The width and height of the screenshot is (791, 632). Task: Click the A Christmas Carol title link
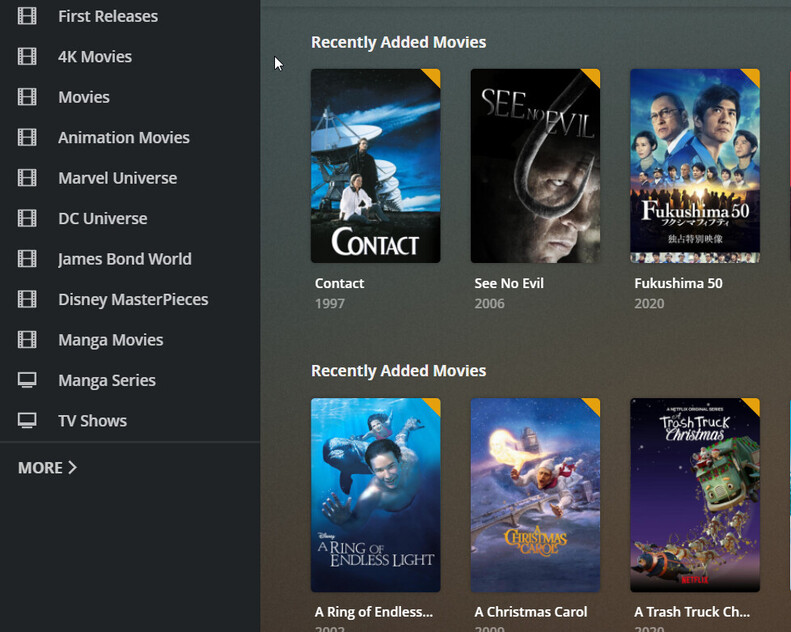(x=531, y=612)
